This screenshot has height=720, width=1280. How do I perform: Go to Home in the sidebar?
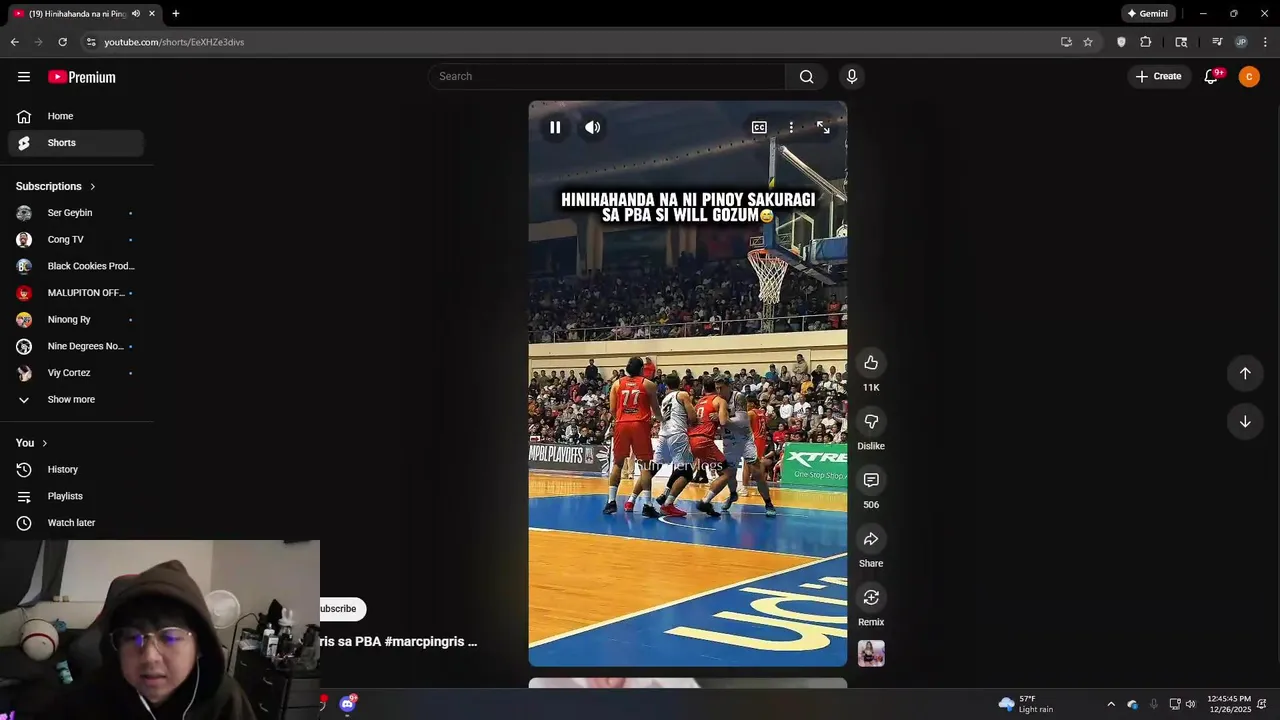pos(76,116)
